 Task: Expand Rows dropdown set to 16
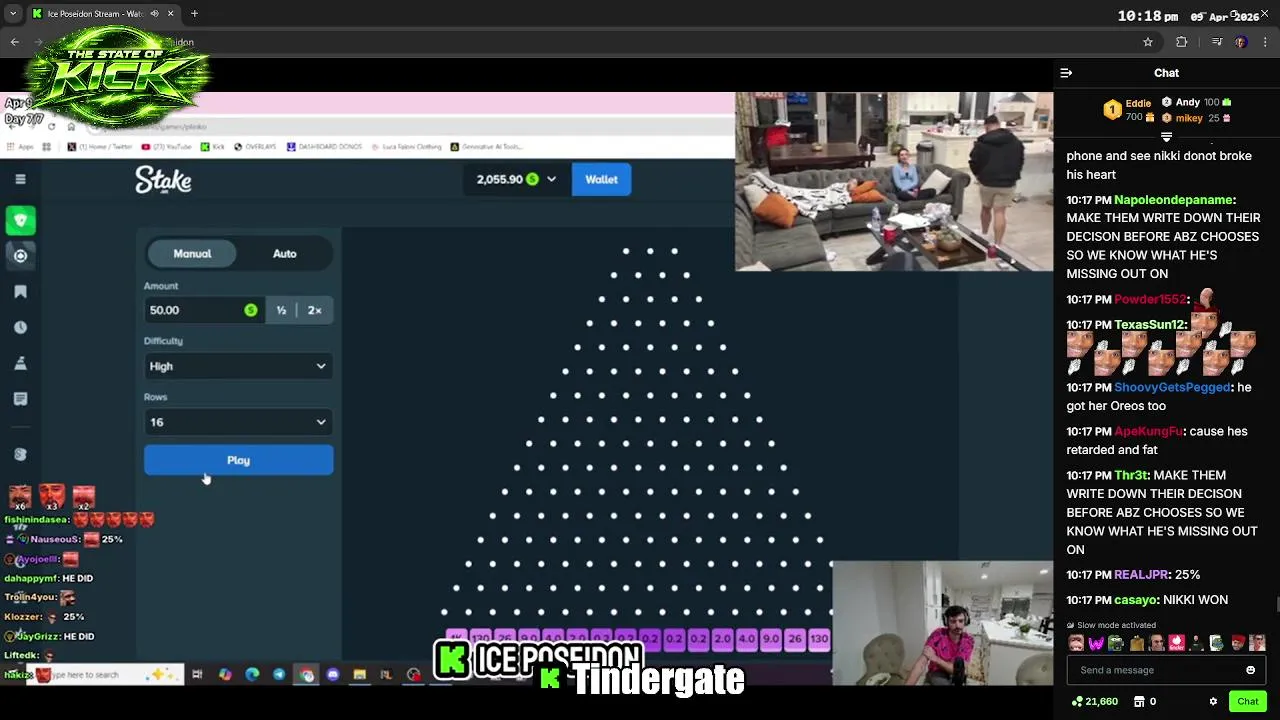tap(238, 422)
